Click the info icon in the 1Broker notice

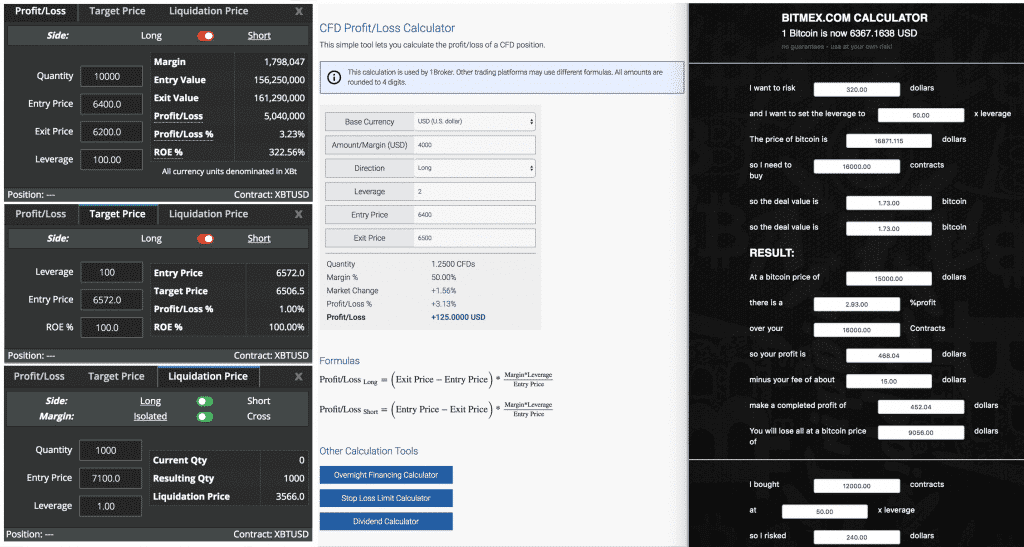coord(334,77)
